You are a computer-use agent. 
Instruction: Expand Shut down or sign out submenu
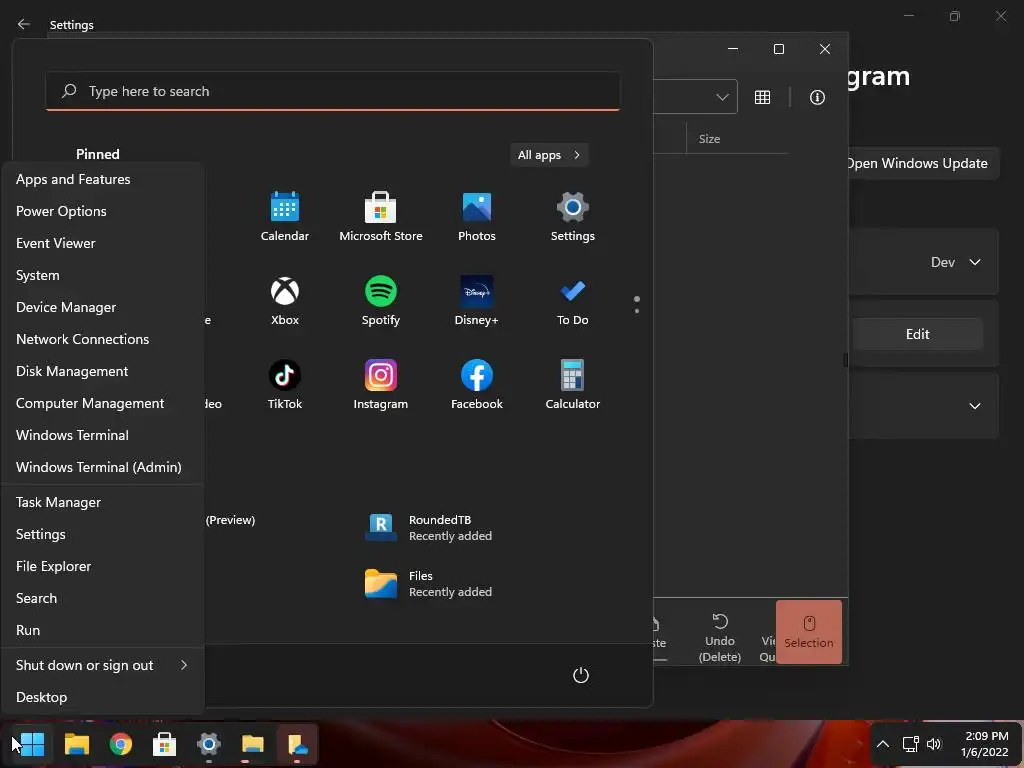point(103,665)
